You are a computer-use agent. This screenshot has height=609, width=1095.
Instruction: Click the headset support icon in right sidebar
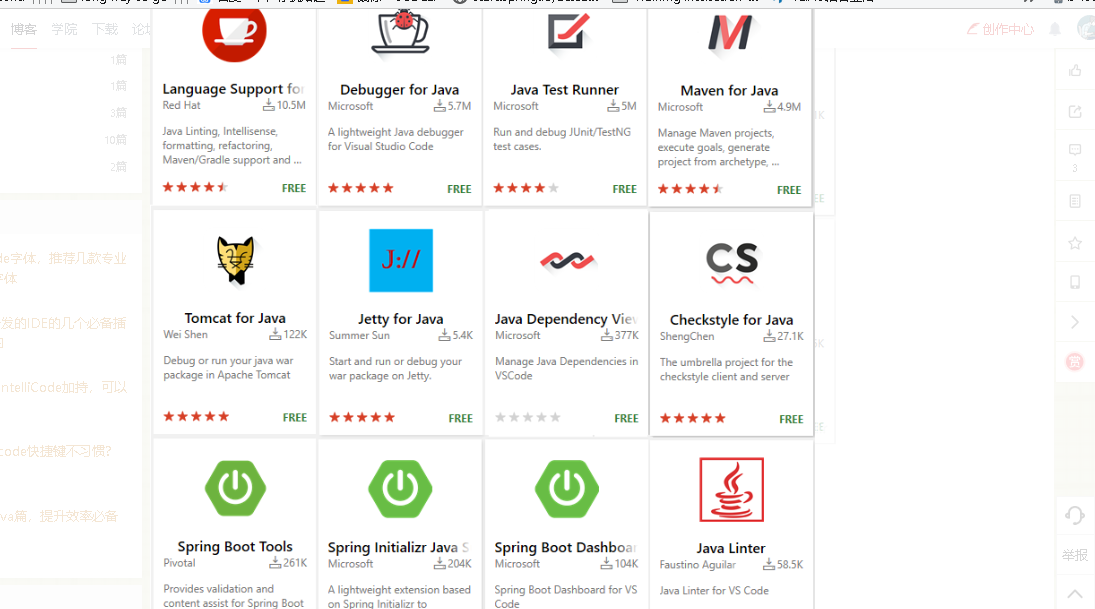pyautogui.click(x=1075, y=515)
